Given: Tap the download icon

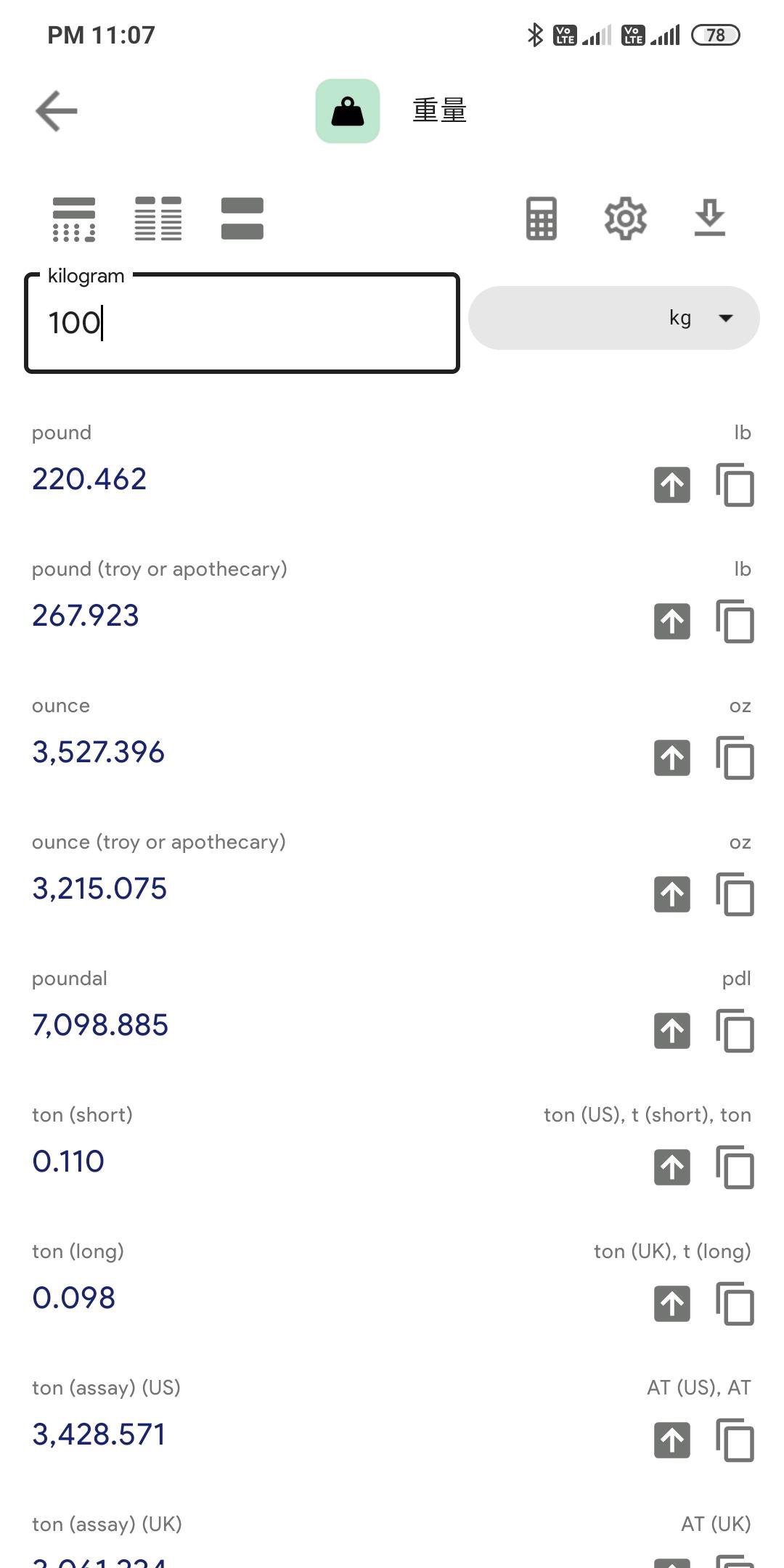Looking at the screenshot, I should (x=709, y=219).
